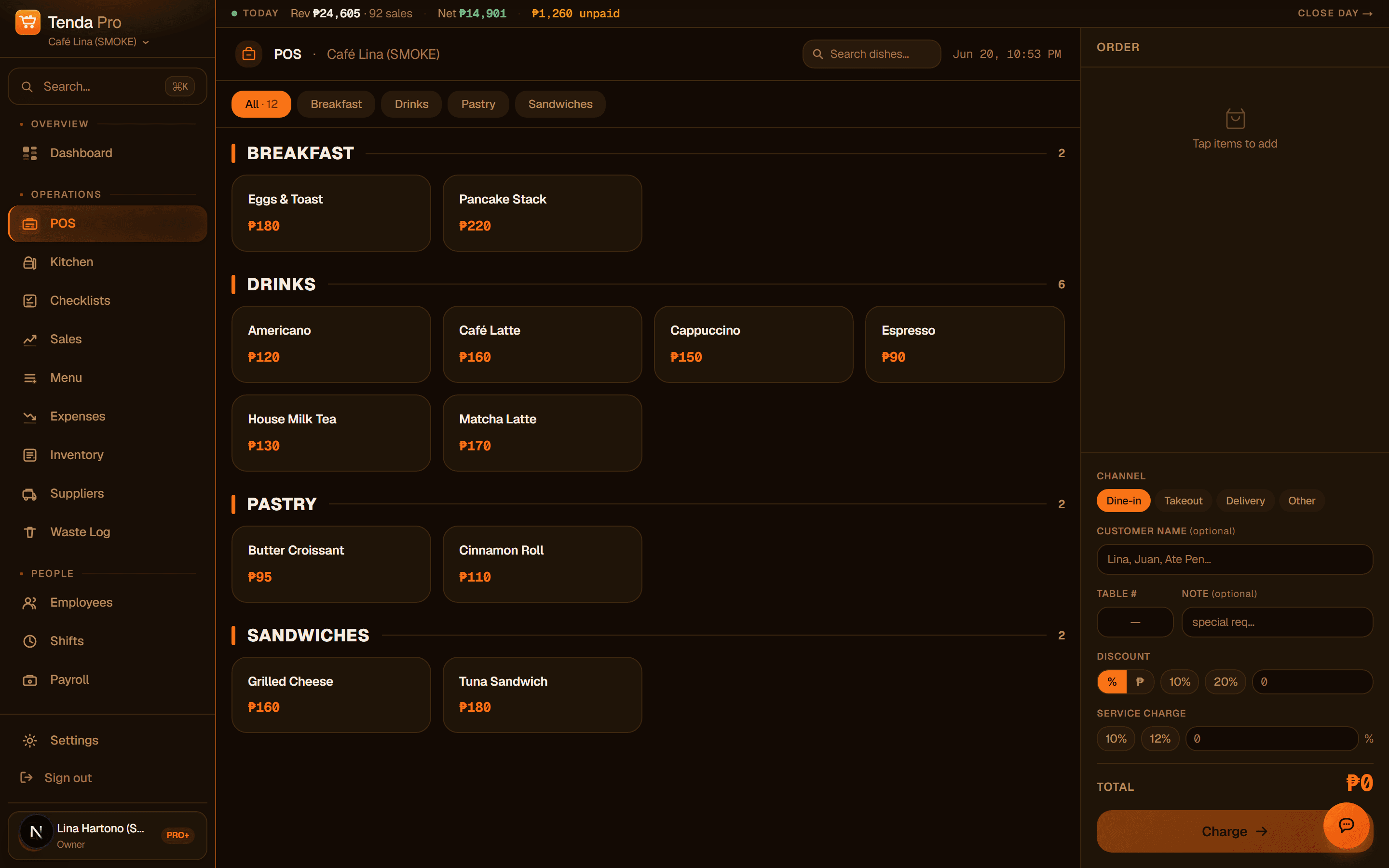
Task: View Expenses
Action: 108,416
